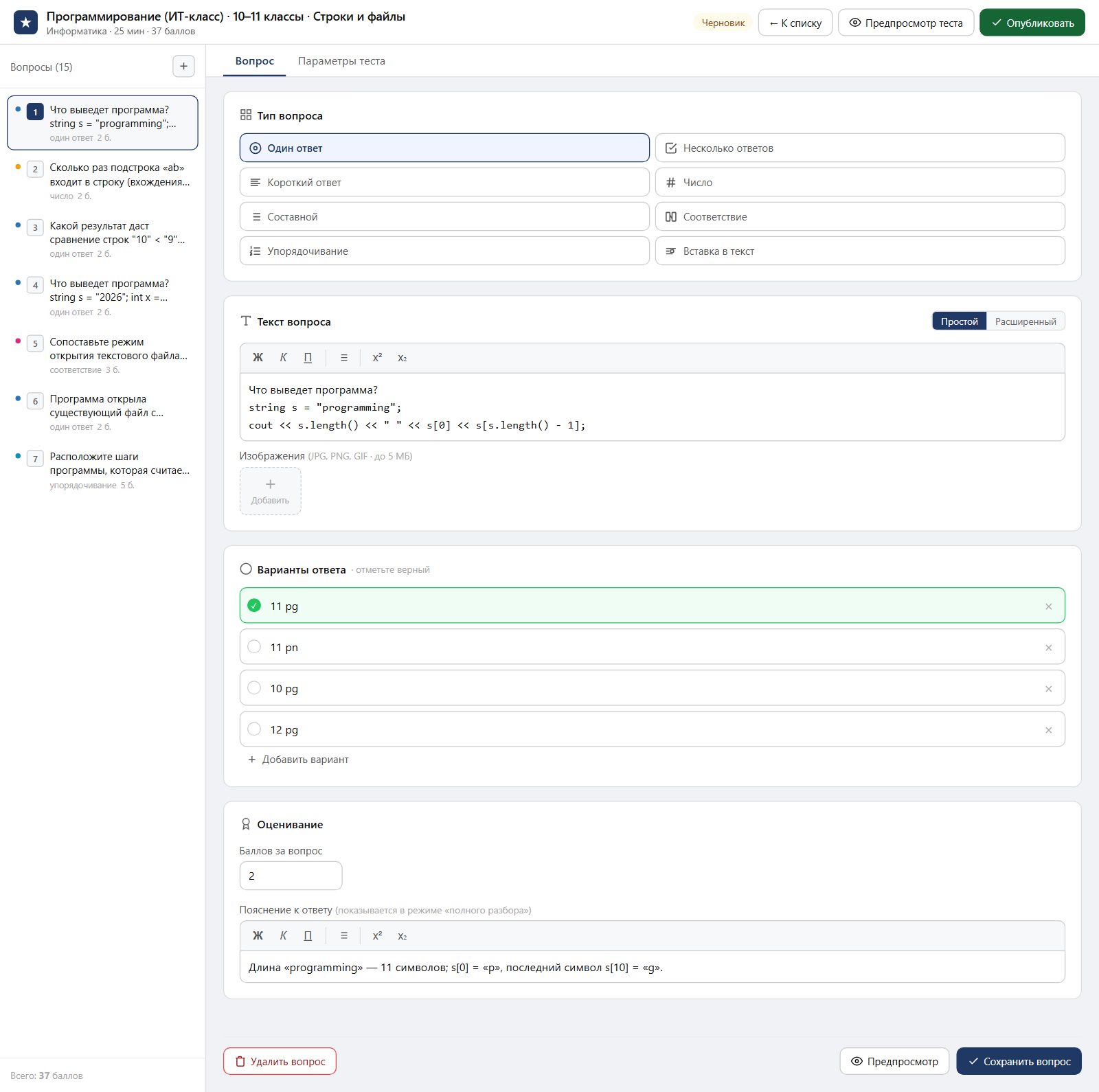
Task: Select the "Несколько ответов" question type
Action: (x=860, y=148)
